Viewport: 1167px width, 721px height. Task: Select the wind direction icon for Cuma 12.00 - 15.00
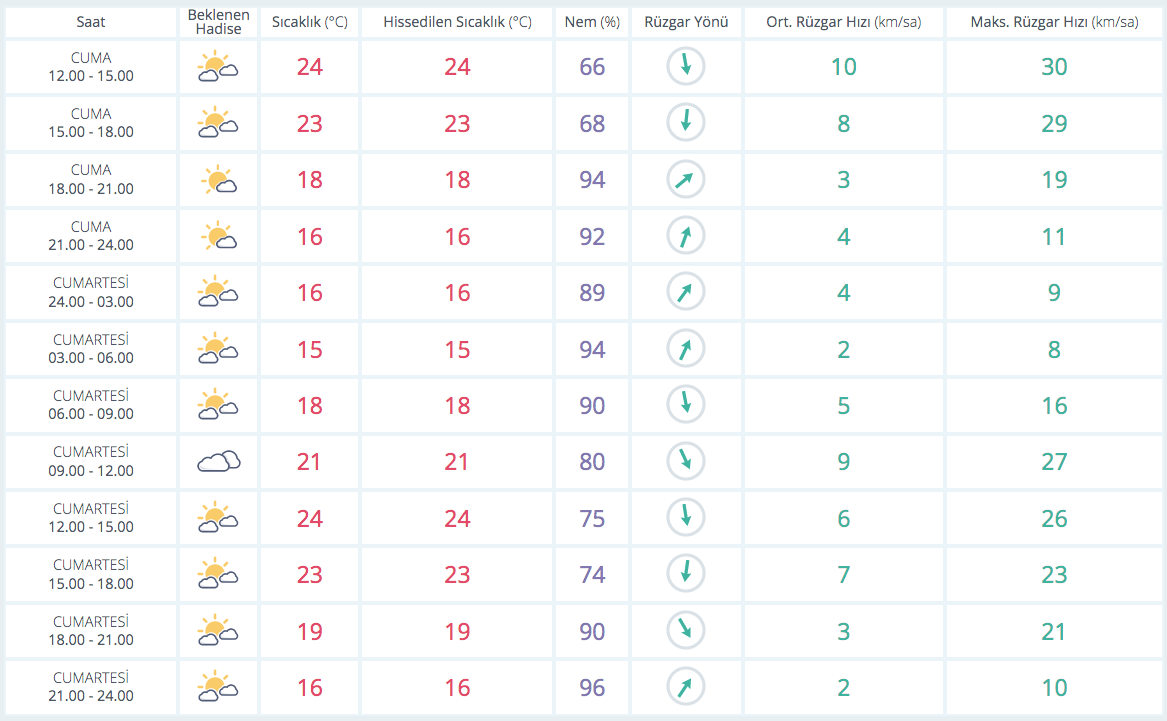(x=686, y=67)
